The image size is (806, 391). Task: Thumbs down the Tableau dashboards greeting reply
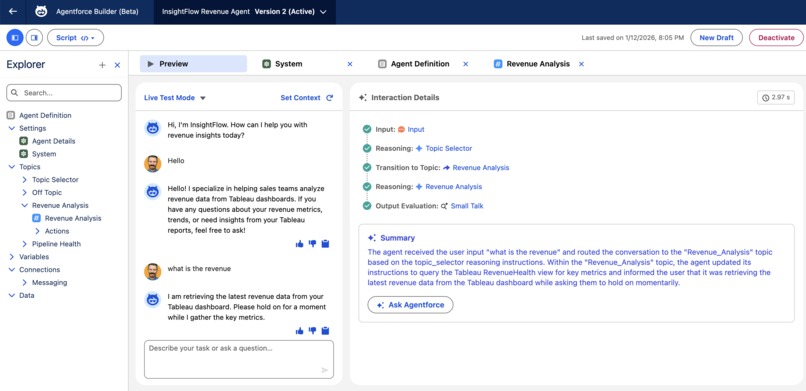pos(313,244)
